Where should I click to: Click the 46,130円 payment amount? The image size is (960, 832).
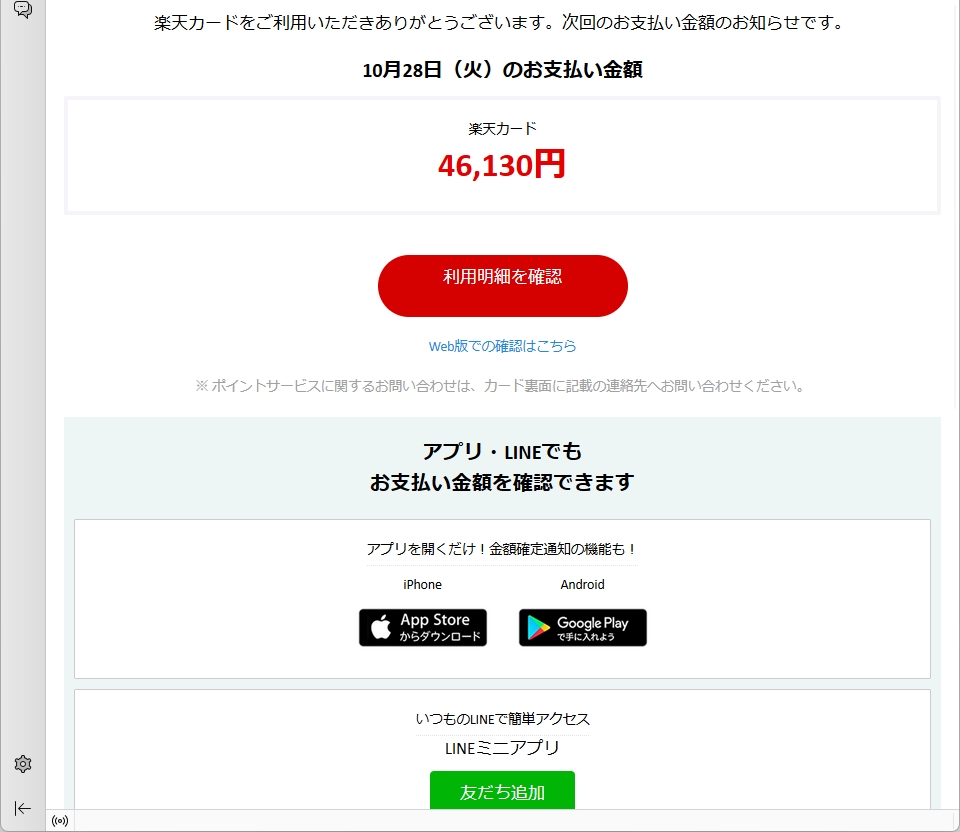tap(501, 165)
